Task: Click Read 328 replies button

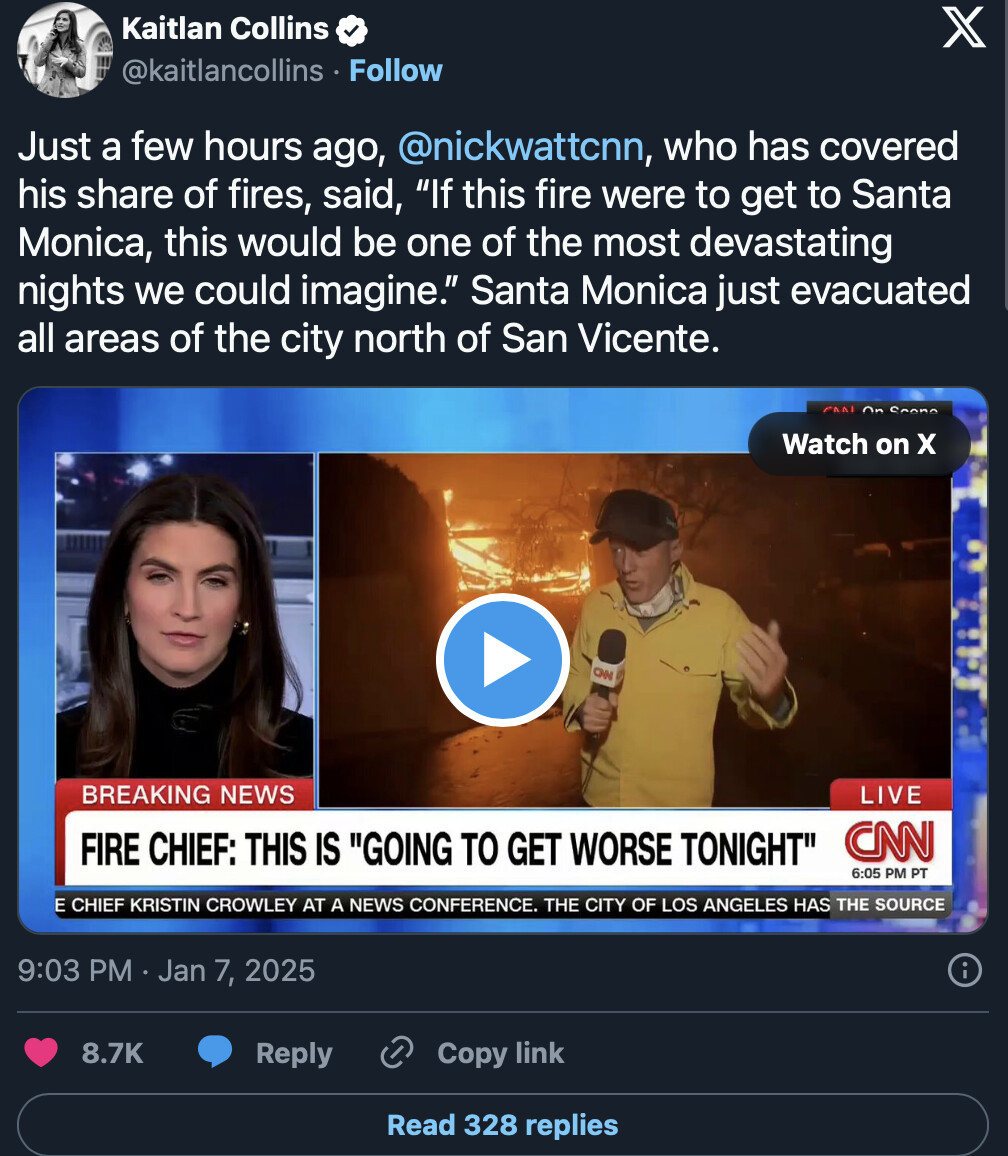Action: 503,1125
